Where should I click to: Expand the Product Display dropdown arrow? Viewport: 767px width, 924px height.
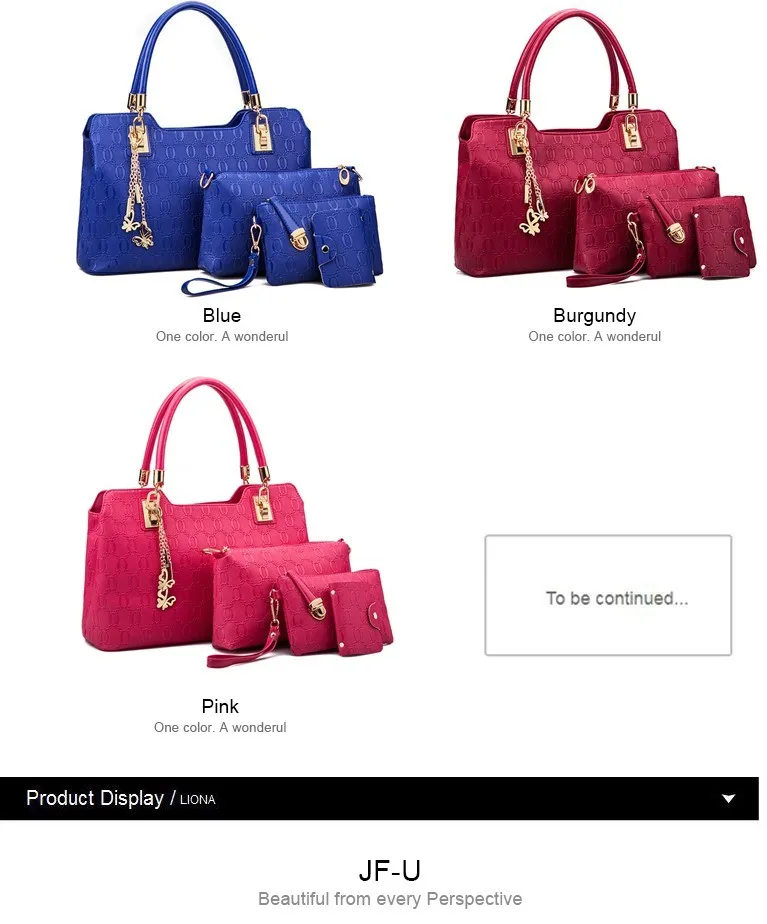click(x=729, y=798)
